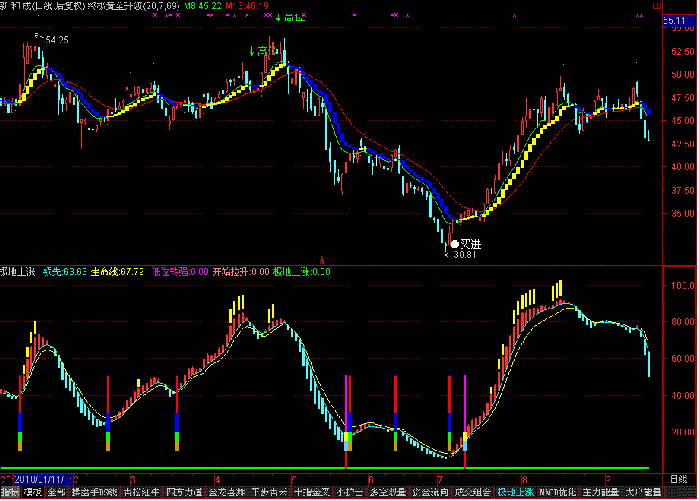Viewport: 699px width, 501px height.
Task: Open the 主力能量 indicator tab
Action: point(600,493)
